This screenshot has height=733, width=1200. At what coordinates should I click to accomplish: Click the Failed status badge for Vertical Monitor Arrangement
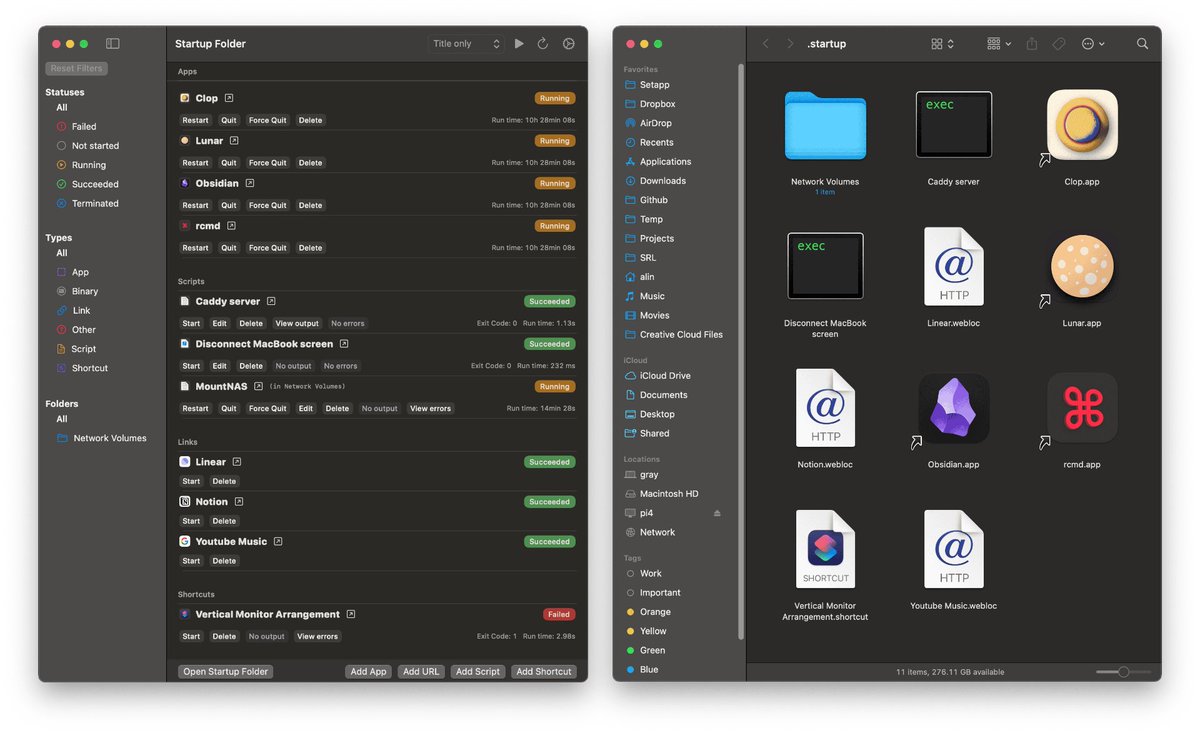point(559,615)
